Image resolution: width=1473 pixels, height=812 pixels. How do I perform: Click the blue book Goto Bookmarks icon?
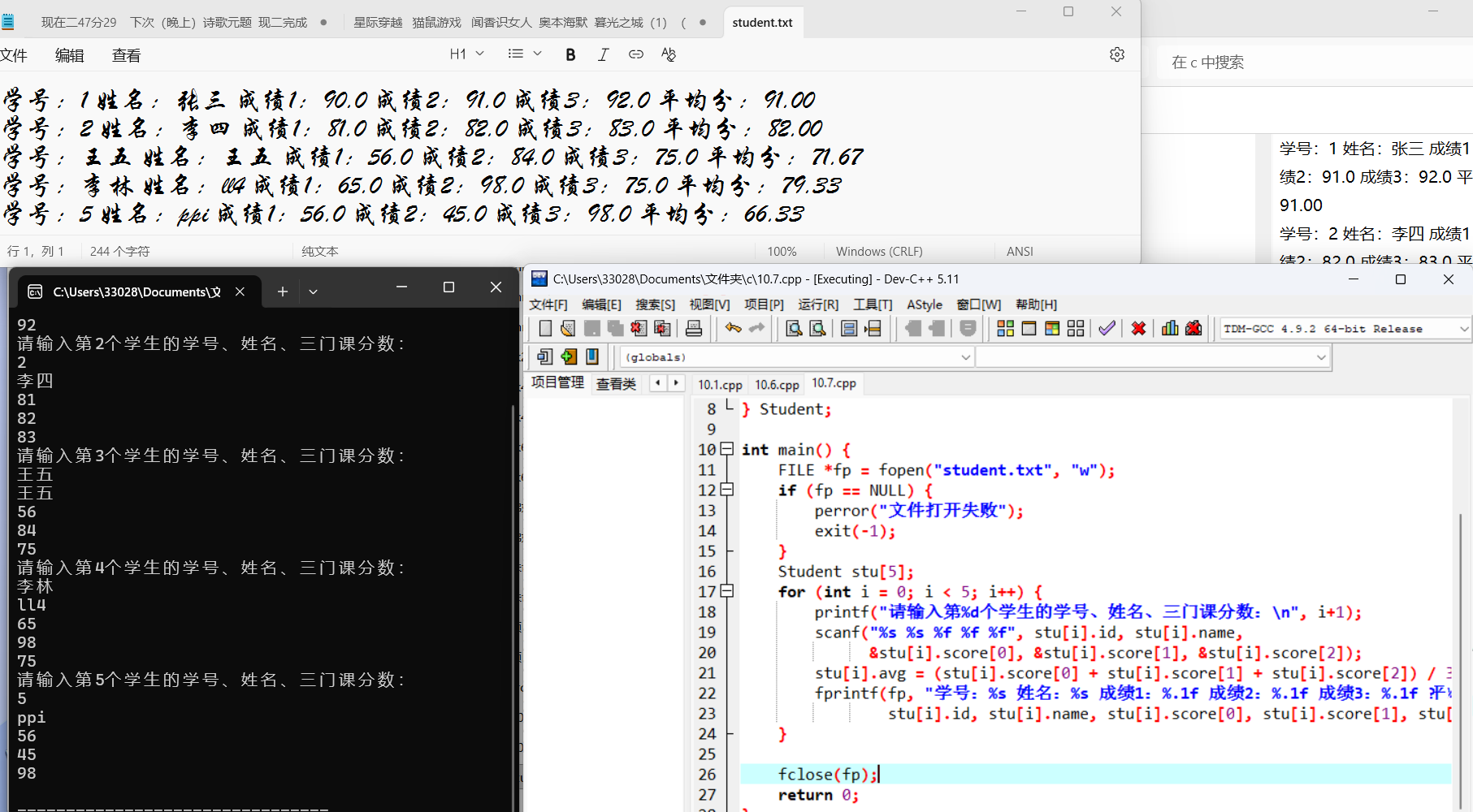pos(592,356)
